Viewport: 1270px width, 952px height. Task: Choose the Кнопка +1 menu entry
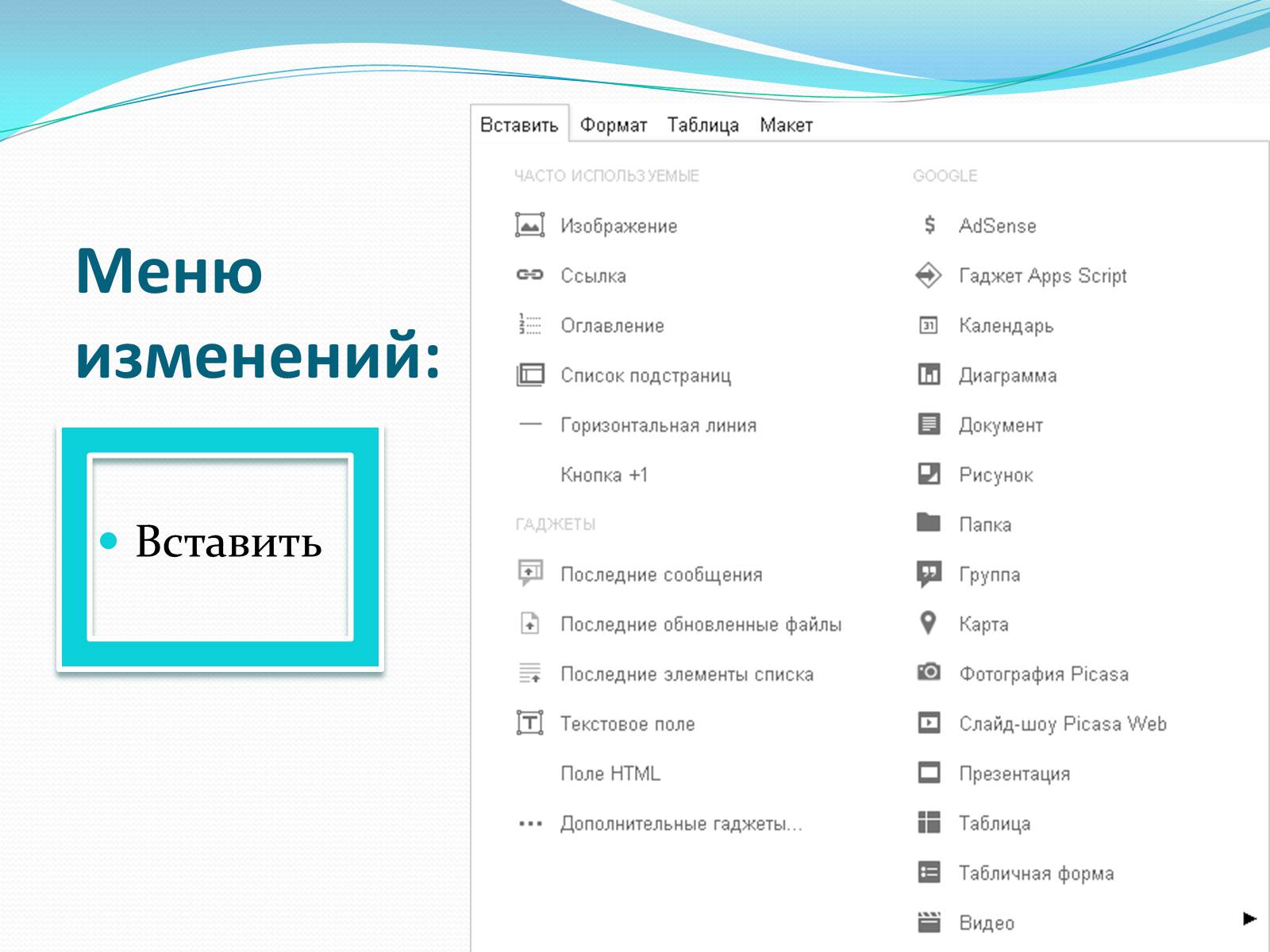pos(604,474)
